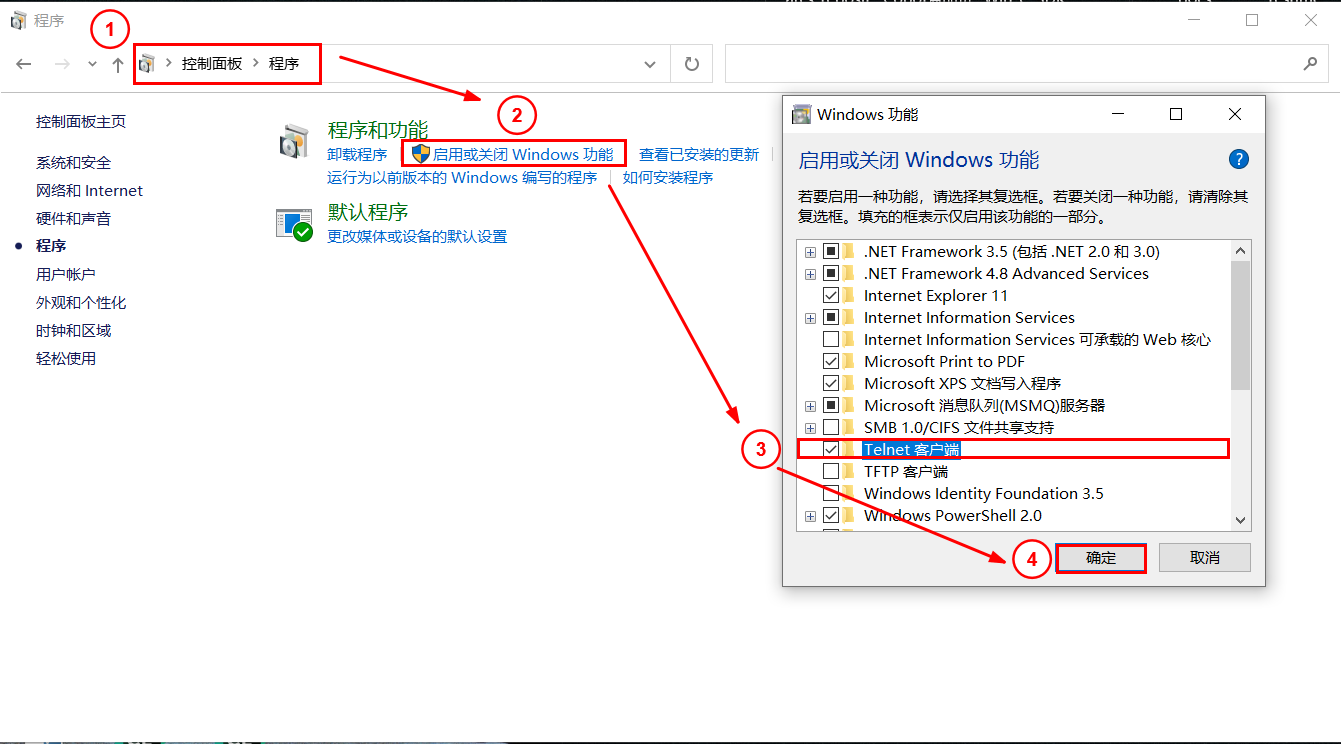Click folder icon beside TFTP 客户端
The image size is (1341, 744).
[849, 472]
